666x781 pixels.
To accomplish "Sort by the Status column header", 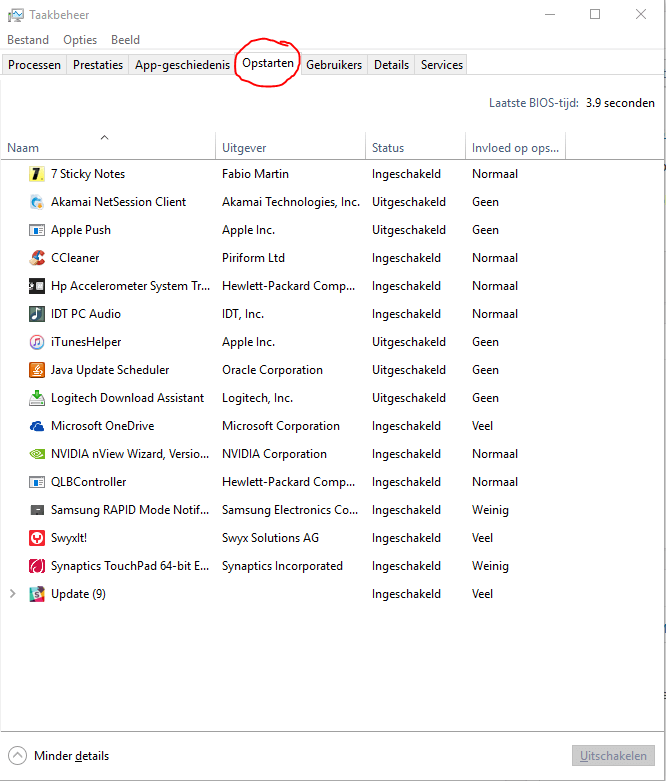I will click(x=388, y=148).
